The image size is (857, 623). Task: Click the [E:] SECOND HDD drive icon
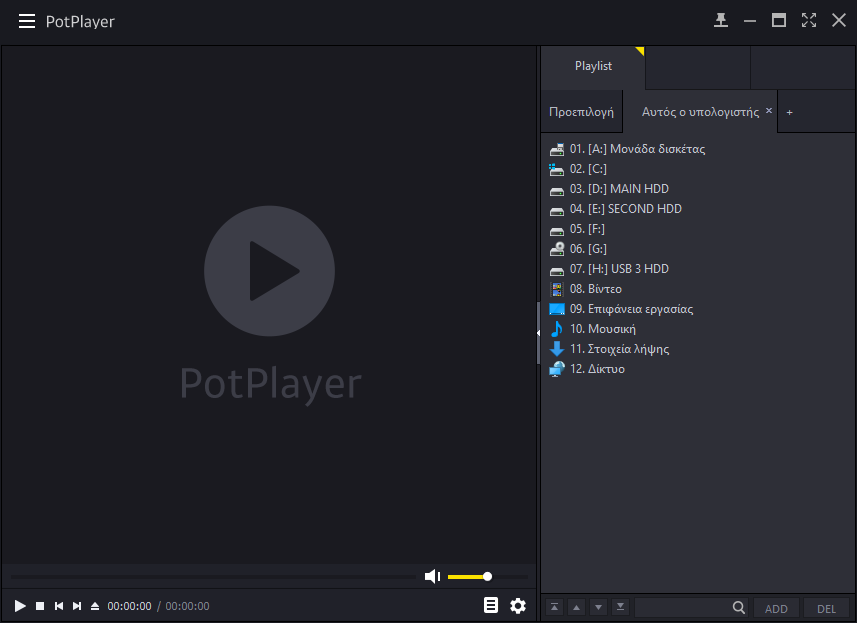pyautogui.click(x=556, y=211)
